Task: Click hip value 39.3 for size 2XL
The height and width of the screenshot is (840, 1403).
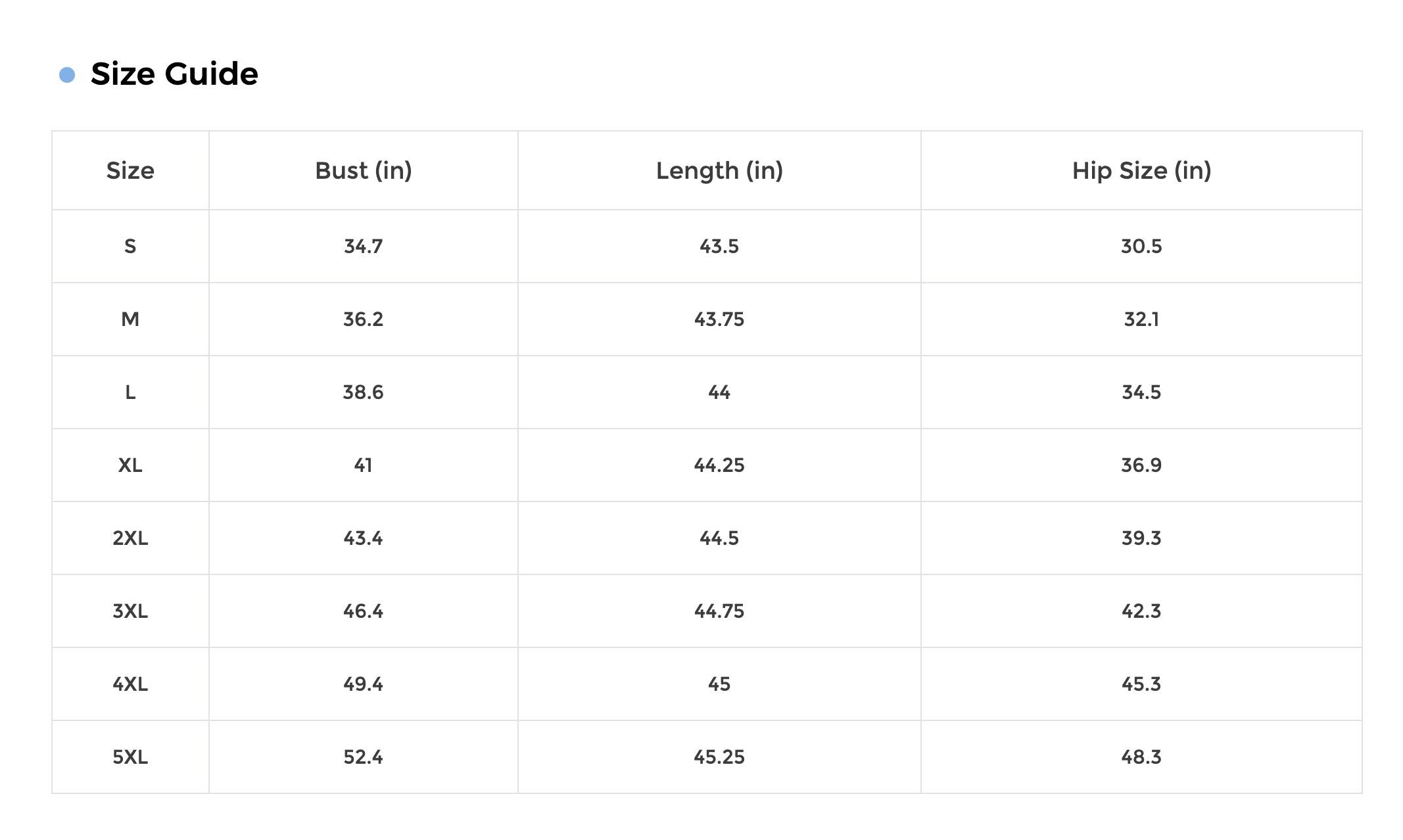Action: click(x=1141, y=538)
